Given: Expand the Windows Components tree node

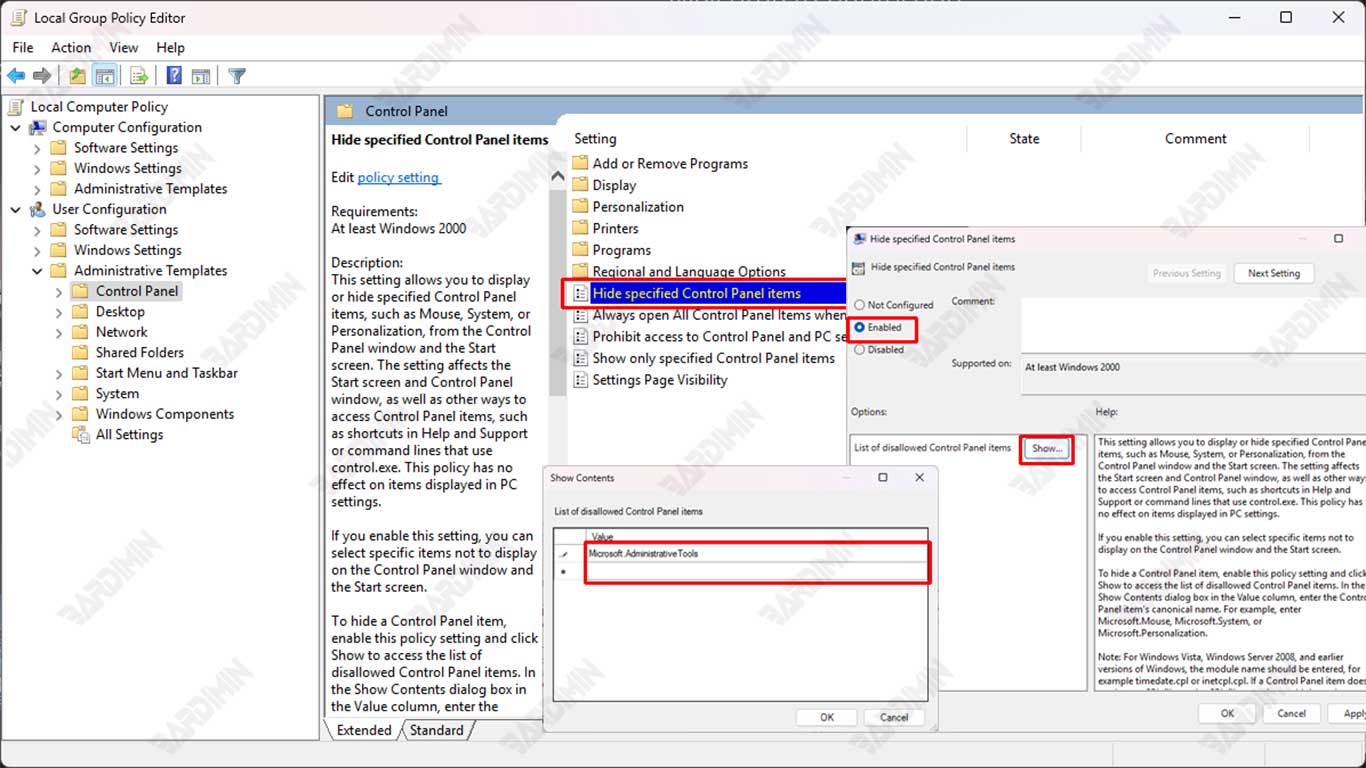Looking at the screenshot, I should click(59, 414).
